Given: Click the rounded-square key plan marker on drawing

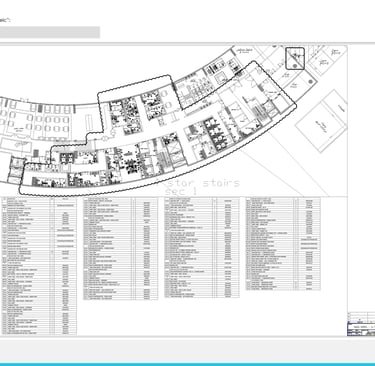Looking at the screenshot, I should (295, 59).
